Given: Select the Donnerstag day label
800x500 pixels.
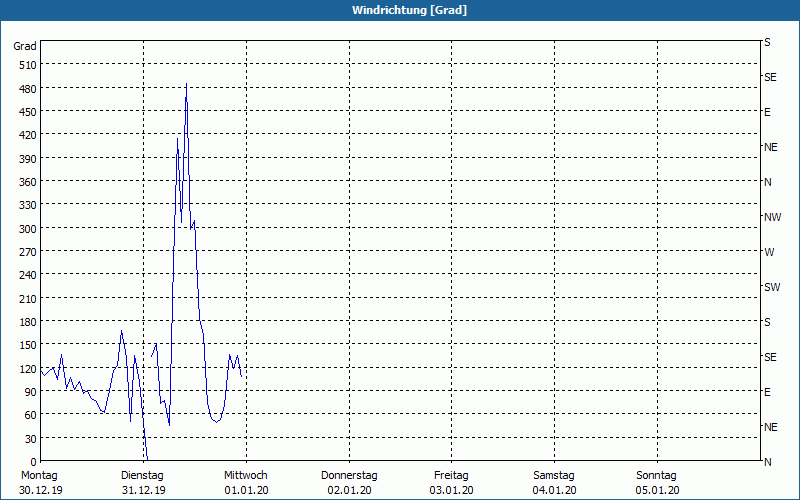Looking at the screenshot, I should pos(349,475).
